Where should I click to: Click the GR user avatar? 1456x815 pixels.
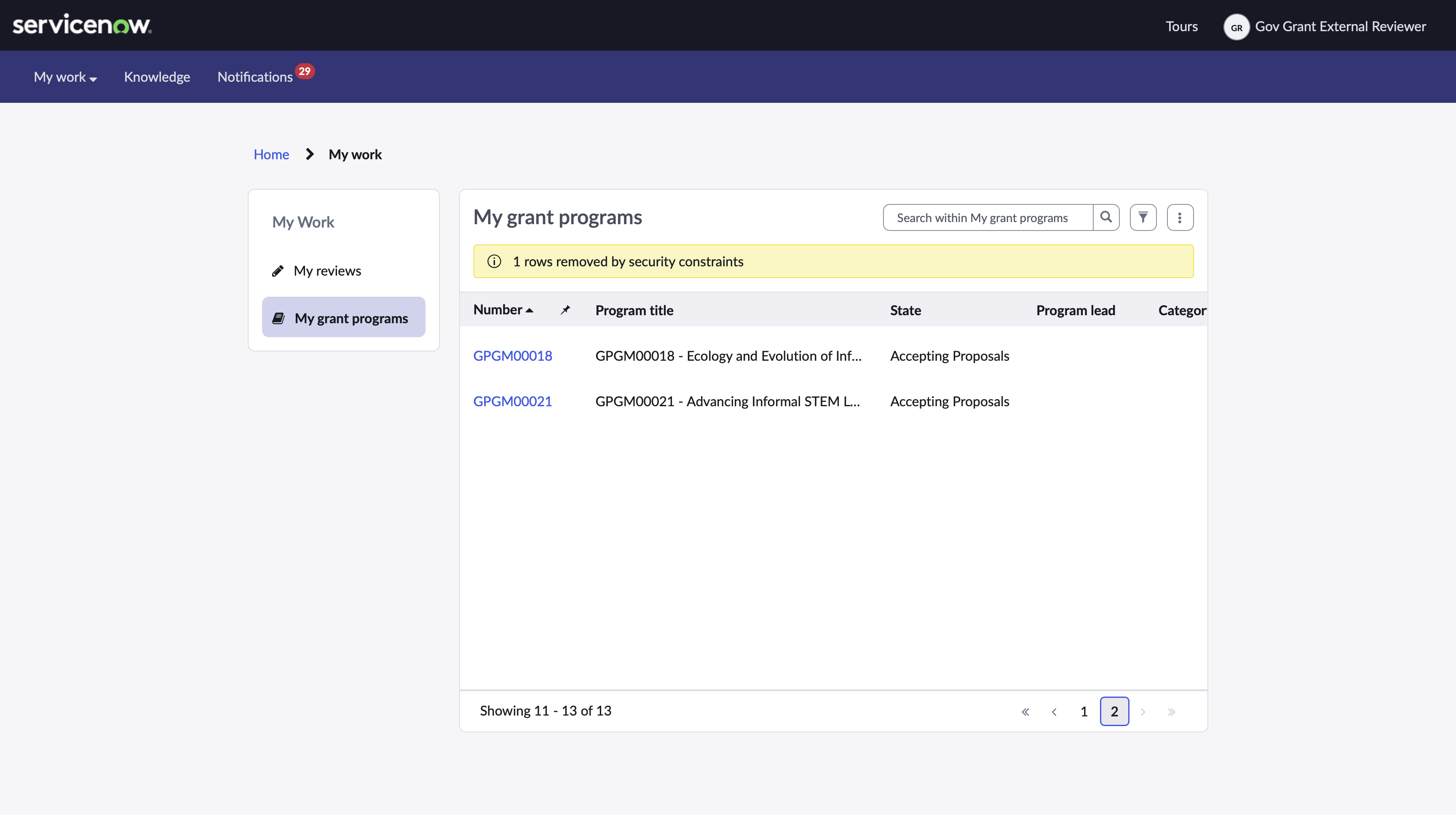click(1236, 27)
